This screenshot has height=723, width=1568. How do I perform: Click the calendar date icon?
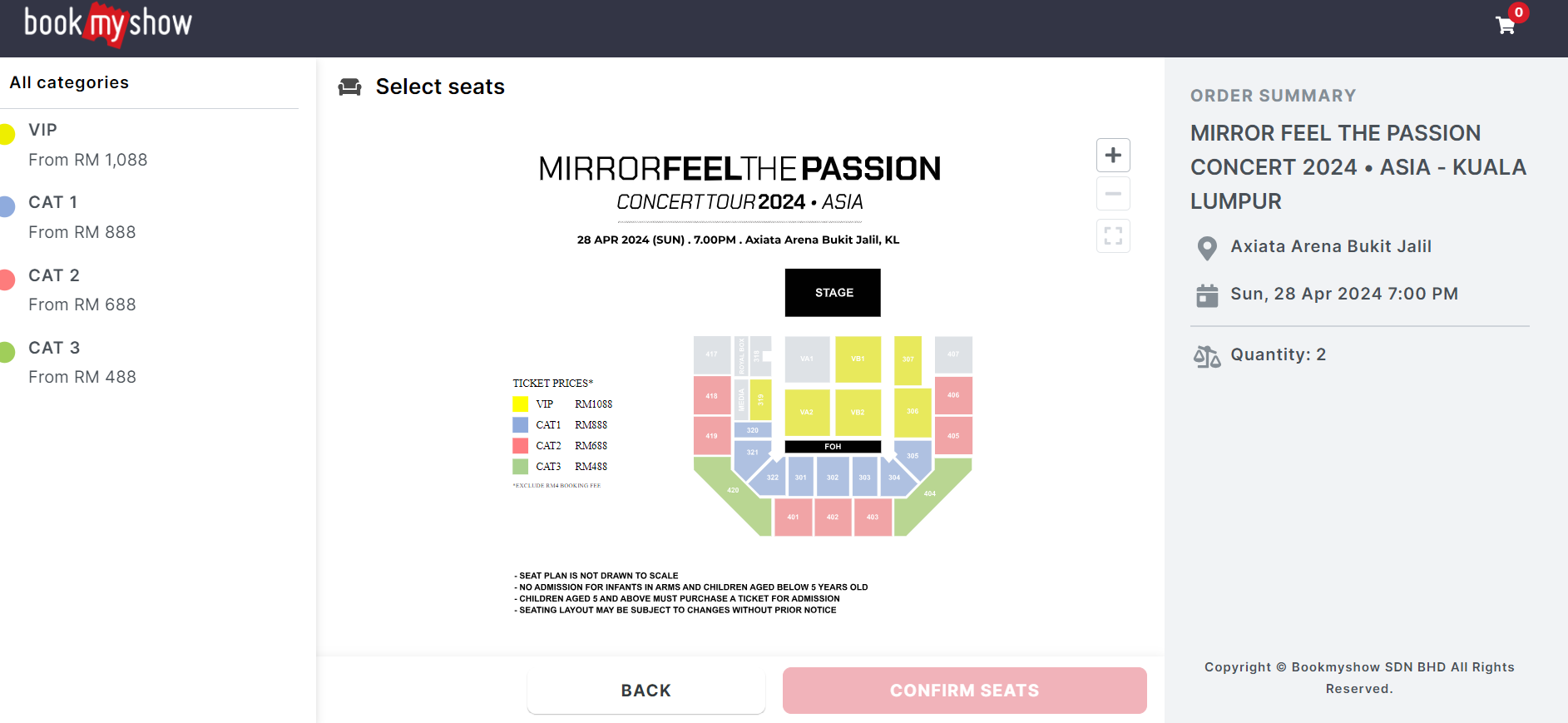pos(1207,295)
